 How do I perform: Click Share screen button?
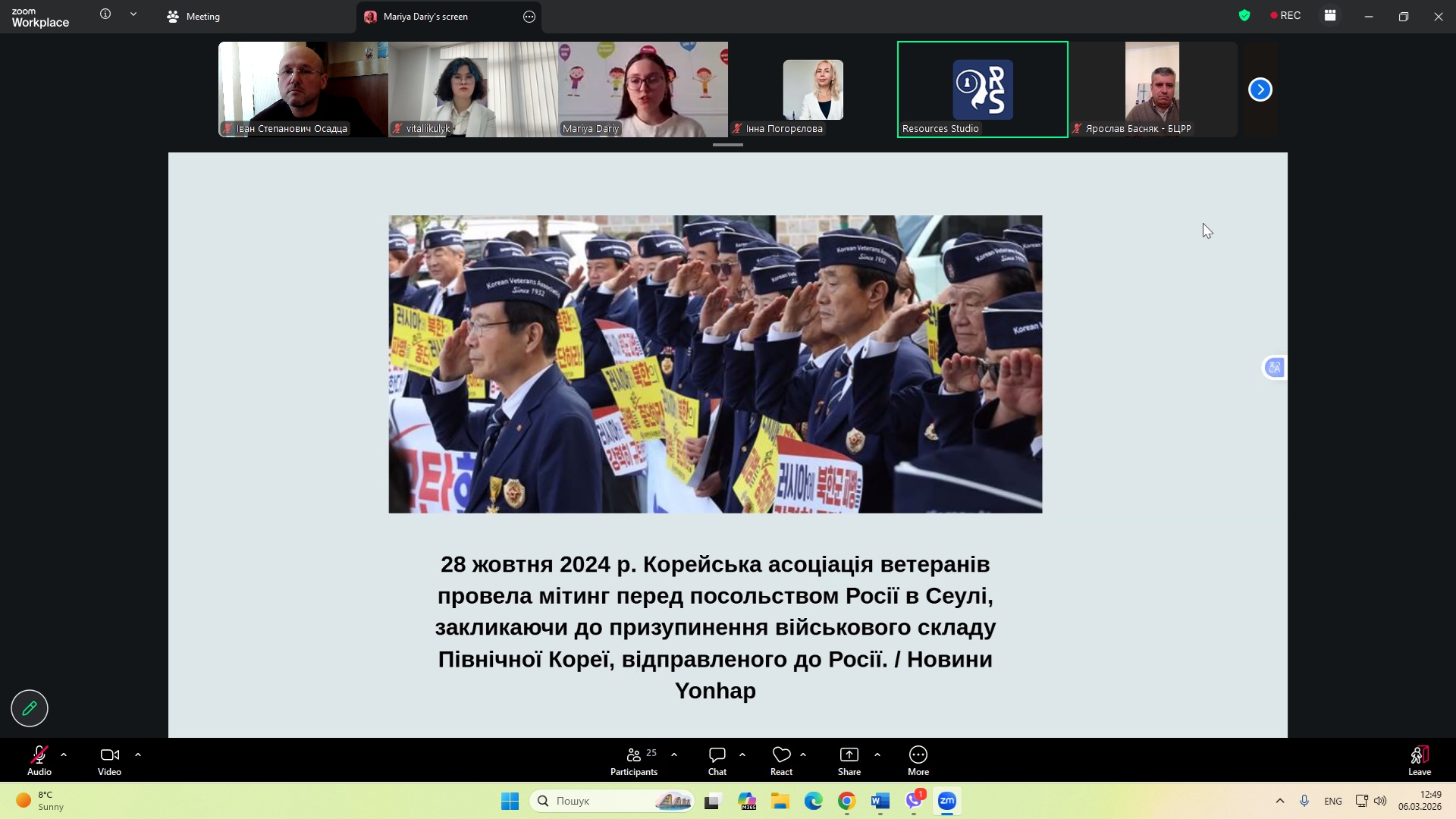pos(849,761)
